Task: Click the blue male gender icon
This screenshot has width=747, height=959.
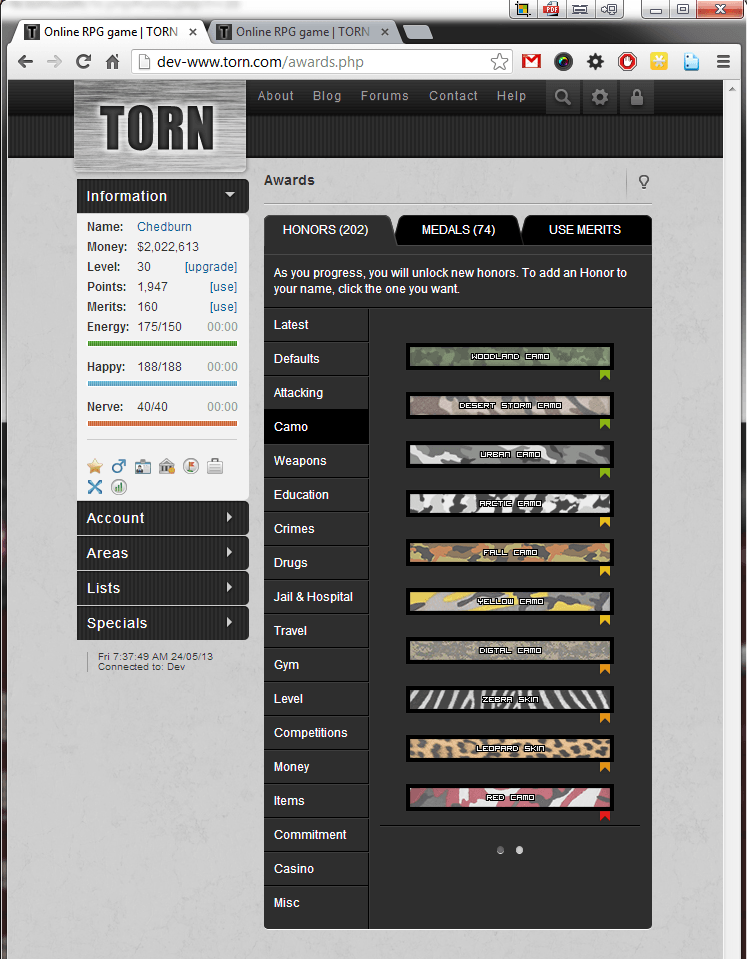Action: (119, 467)
